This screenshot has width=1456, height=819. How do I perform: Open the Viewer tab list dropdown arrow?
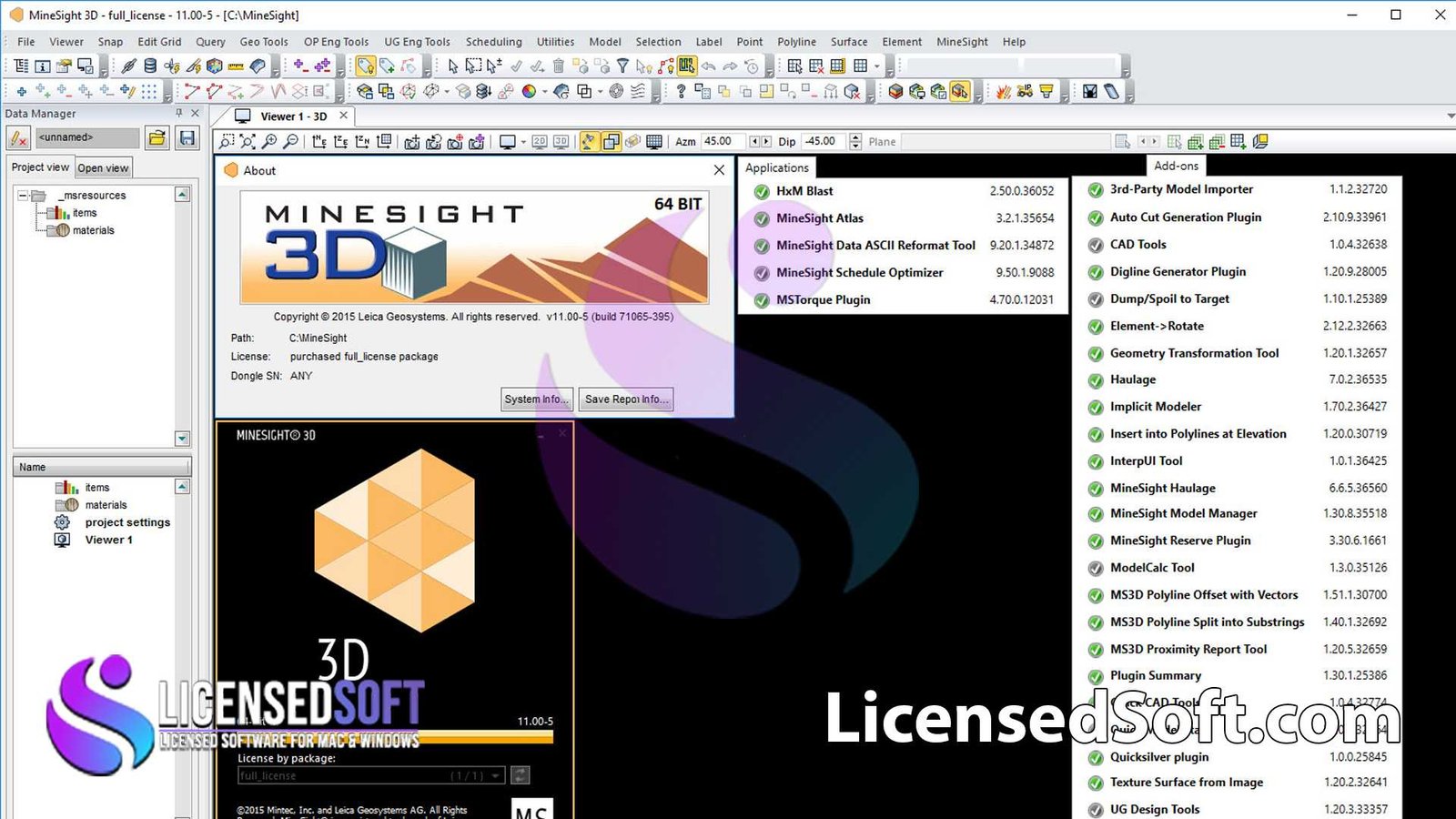point(1451,116)
